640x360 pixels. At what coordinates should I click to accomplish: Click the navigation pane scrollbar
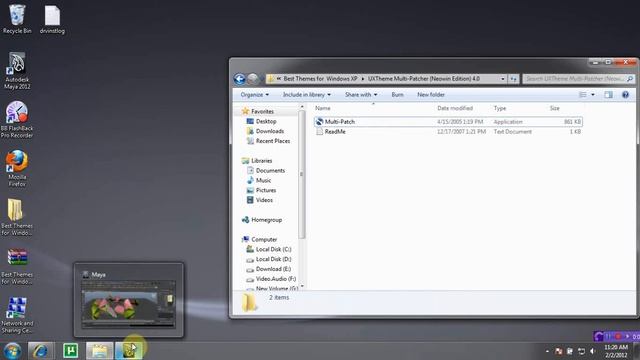click(302, 175)
